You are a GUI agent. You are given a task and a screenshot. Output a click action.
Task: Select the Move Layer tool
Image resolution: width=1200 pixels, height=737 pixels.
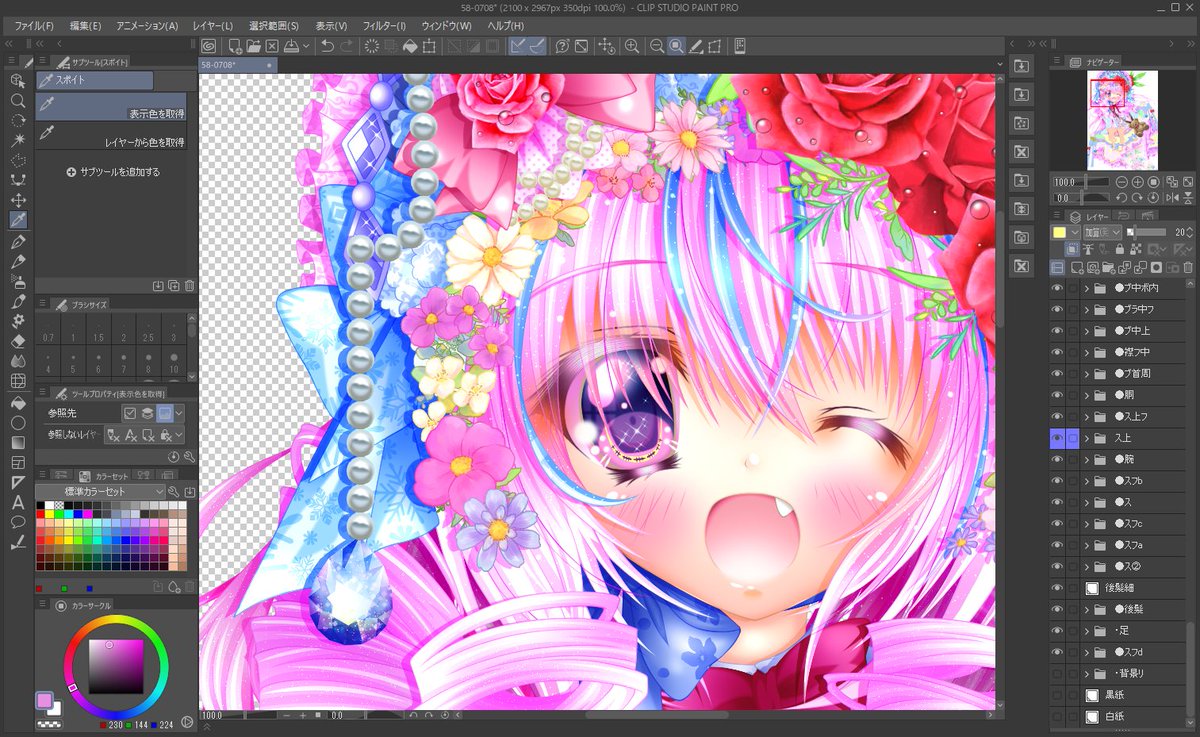pos(17,201)
